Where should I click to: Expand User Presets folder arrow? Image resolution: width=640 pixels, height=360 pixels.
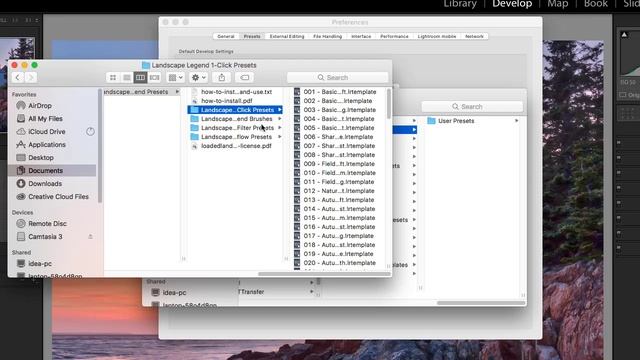coord(516,121)
